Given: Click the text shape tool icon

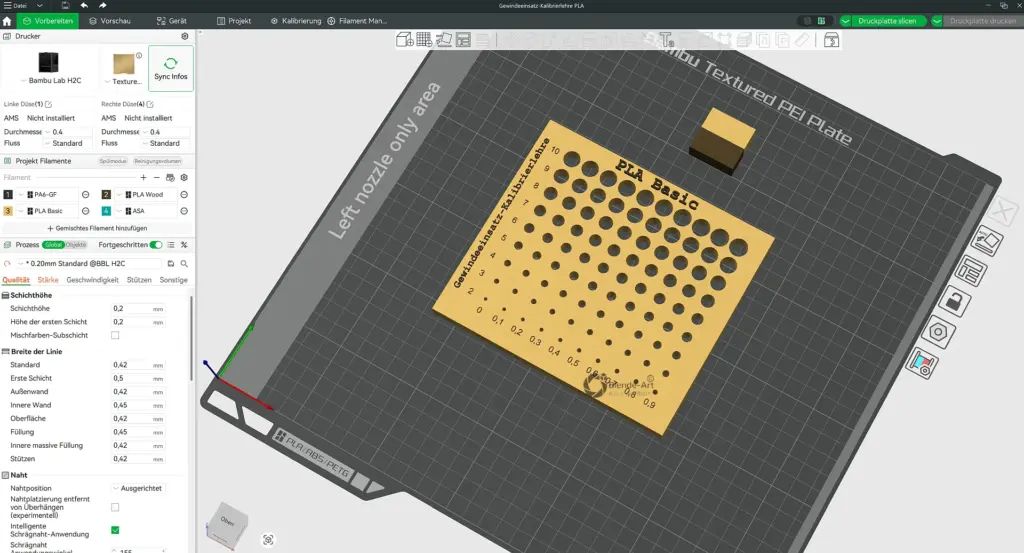Looking at the screenshot, I should [x=665, y=40].
